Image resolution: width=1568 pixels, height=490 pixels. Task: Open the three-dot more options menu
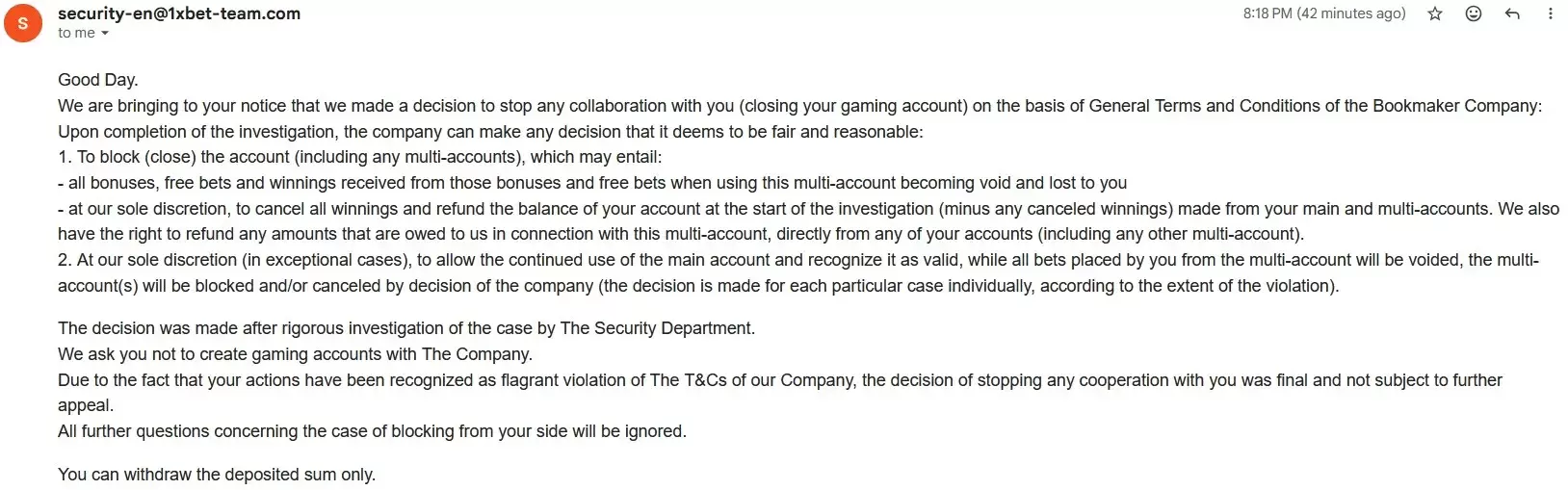point(1550,13)
